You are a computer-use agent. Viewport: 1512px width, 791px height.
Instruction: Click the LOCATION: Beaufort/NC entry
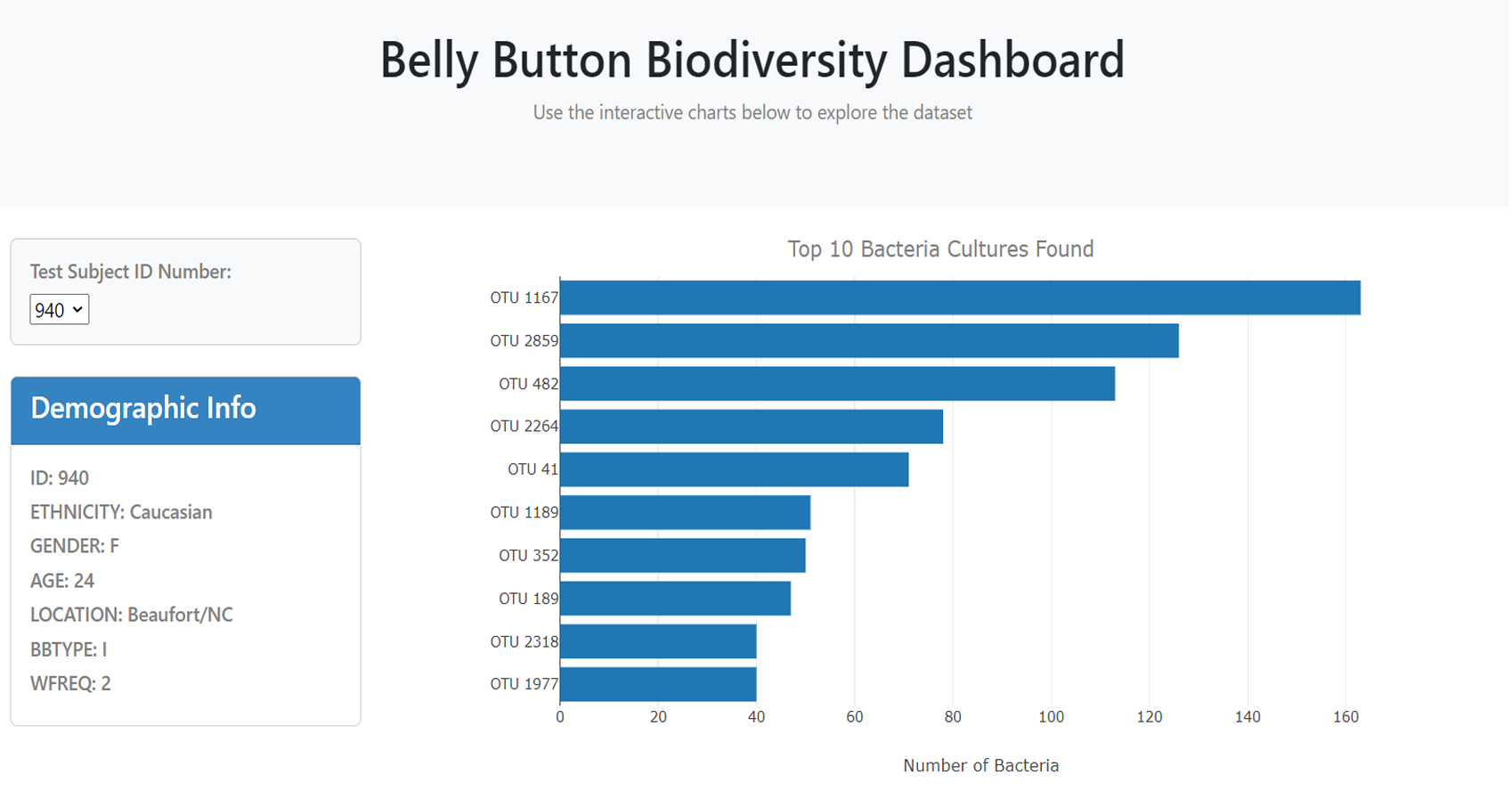click(x=131, y=615)
